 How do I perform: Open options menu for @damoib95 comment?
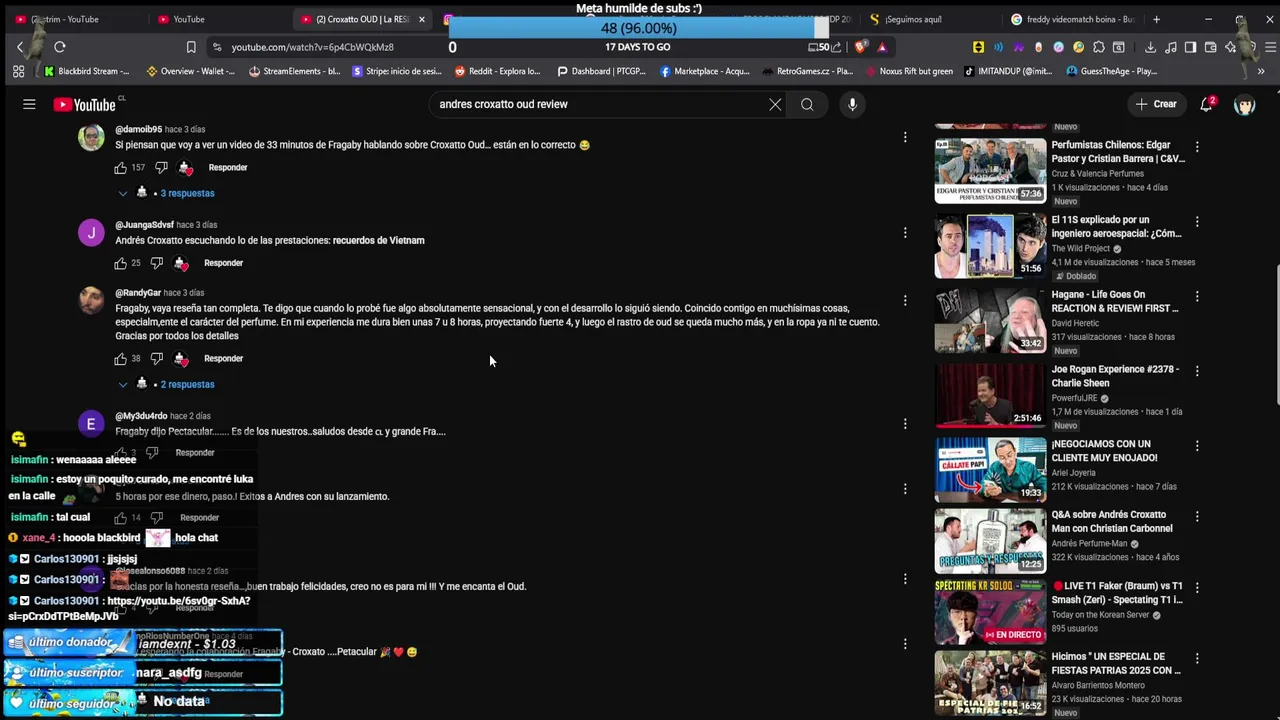pyautogui.click(x=905, y=137)
